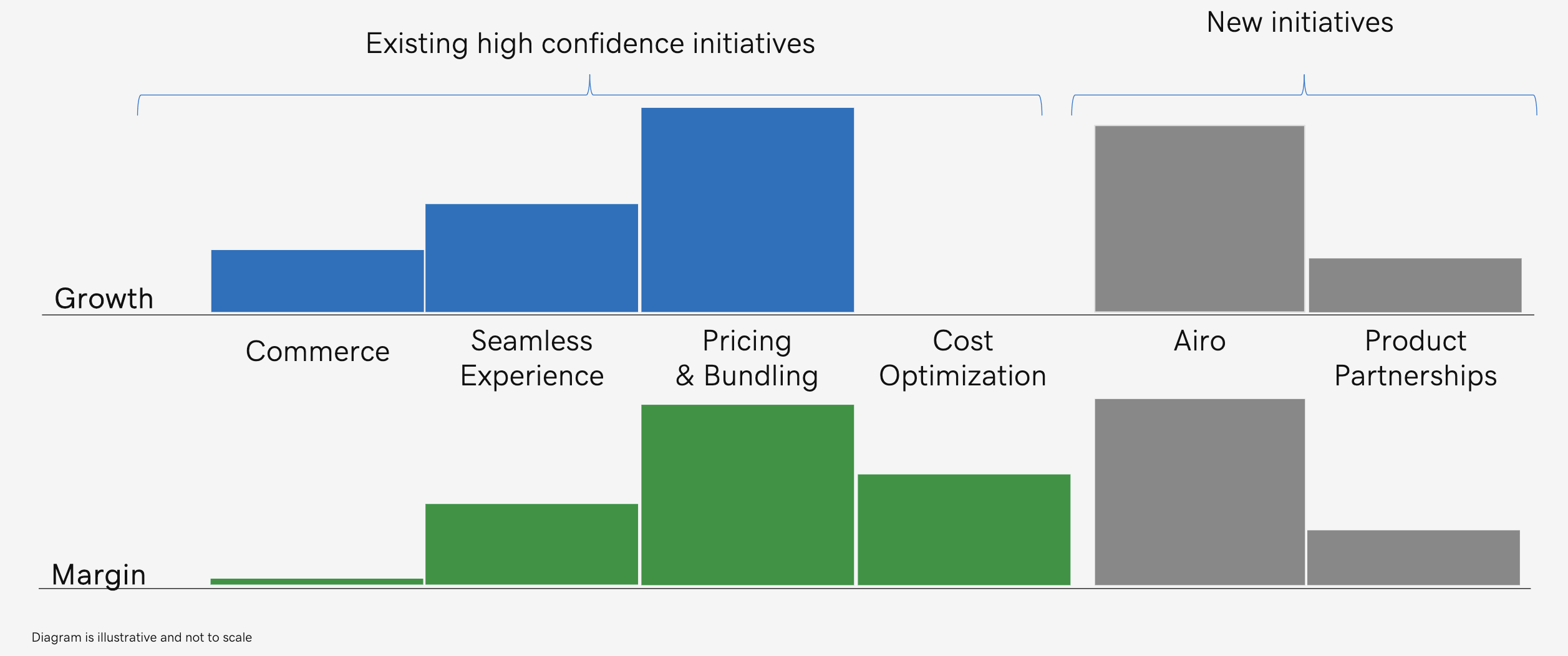Screen dimensions: 1568x656
Task: Click the "Cost Optimization" category label
Action: (x=962, y=359)
